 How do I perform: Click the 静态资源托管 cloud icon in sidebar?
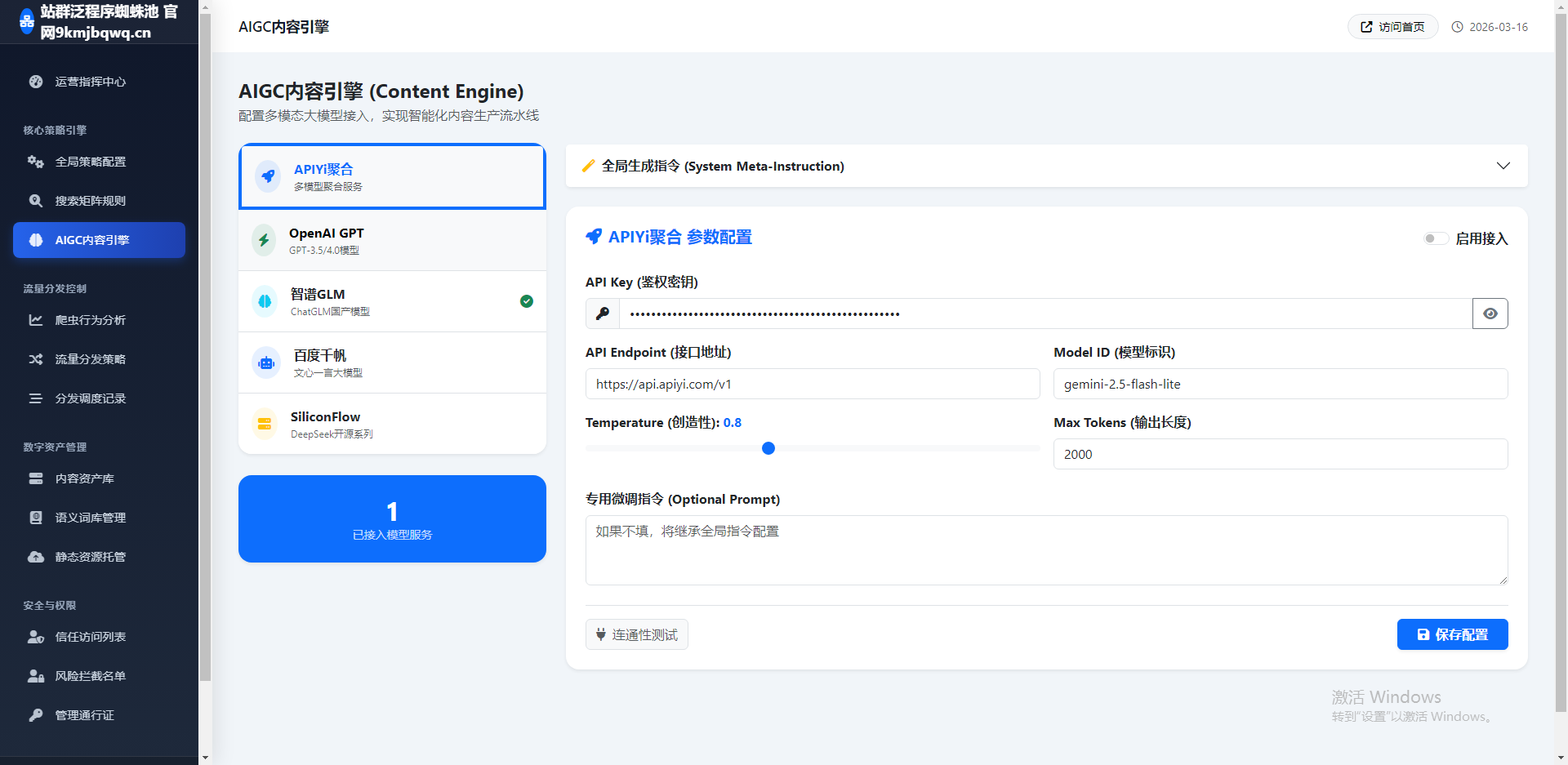36,557
